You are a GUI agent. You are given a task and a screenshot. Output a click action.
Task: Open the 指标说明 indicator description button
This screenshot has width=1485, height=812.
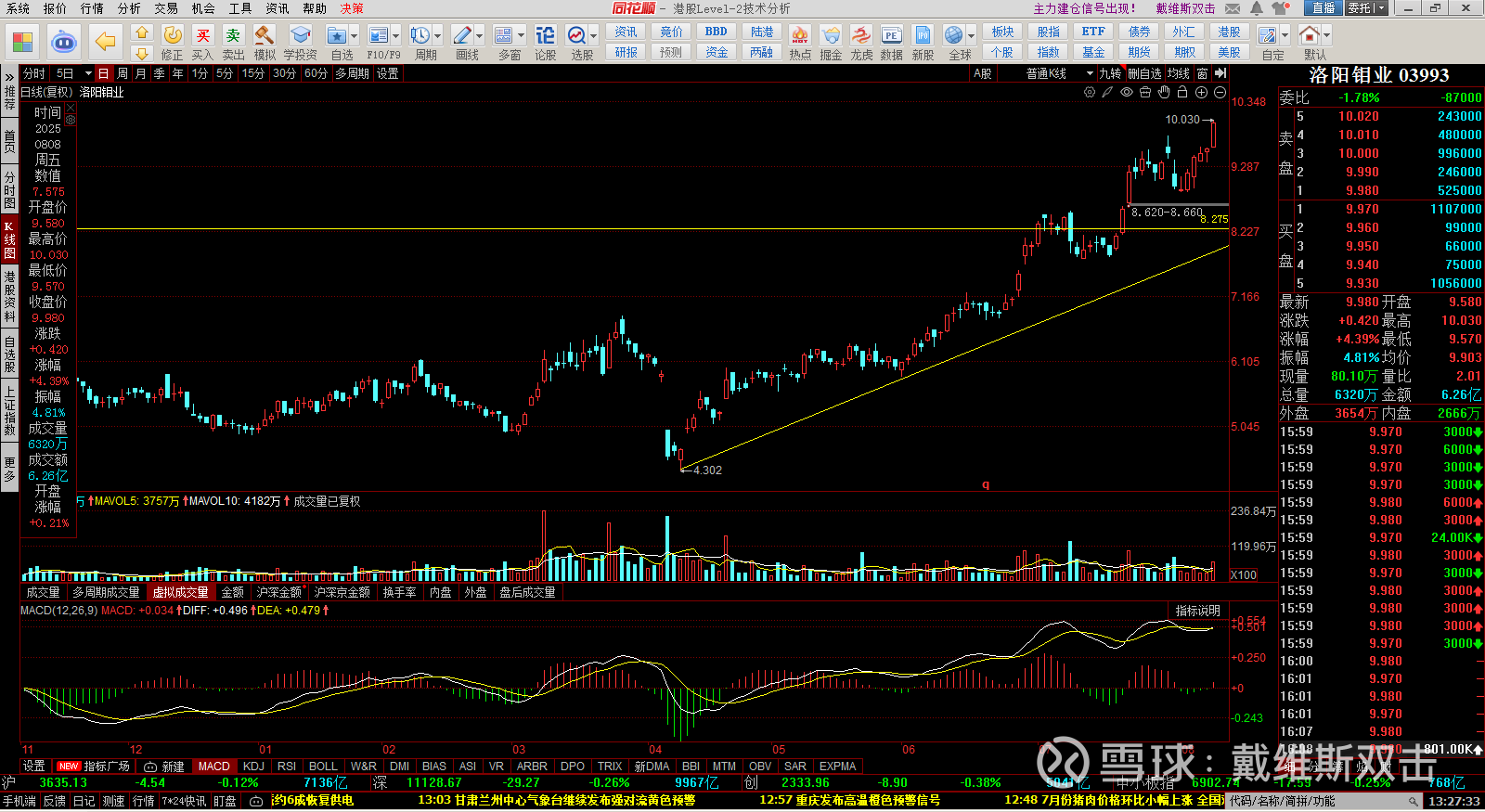pos(1198,611)
